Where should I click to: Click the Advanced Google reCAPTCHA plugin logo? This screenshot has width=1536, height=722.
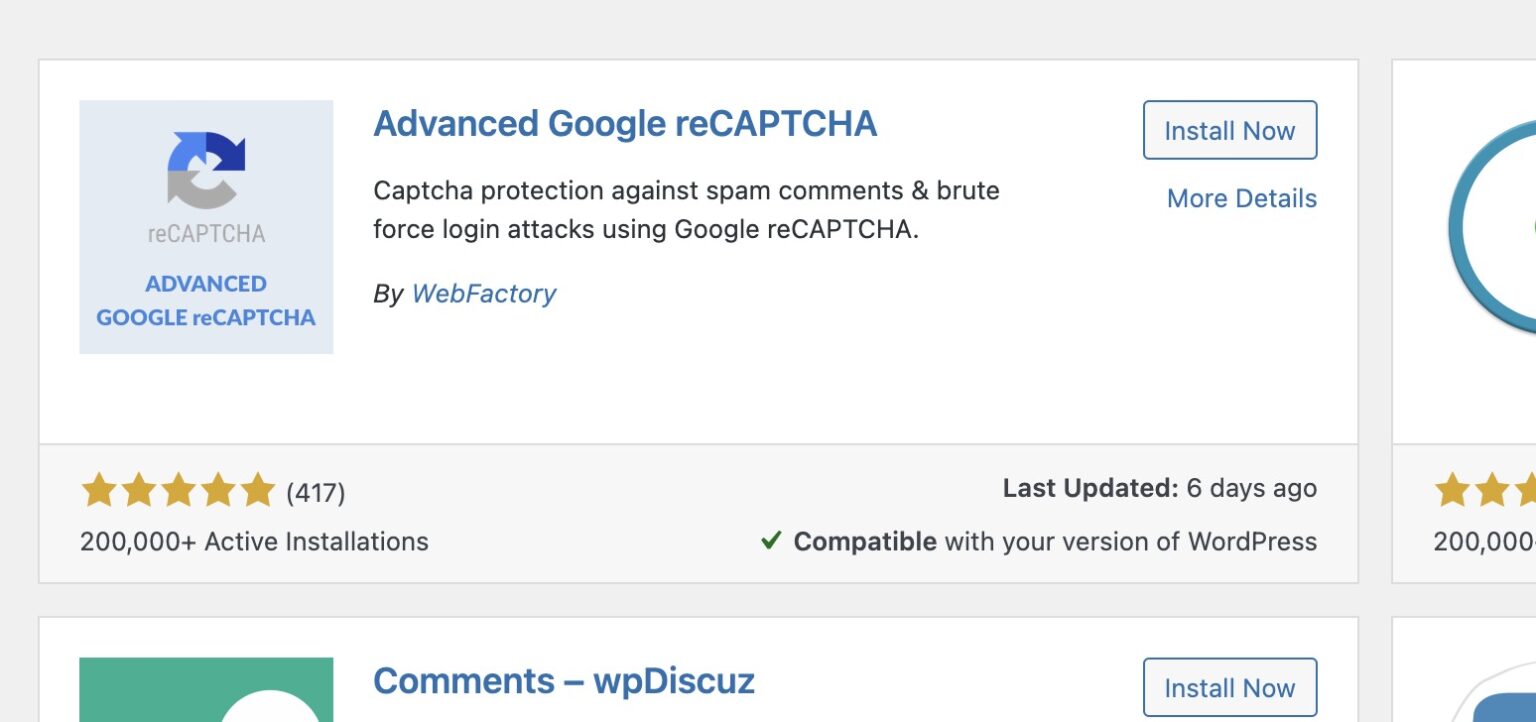click(206, 227)
